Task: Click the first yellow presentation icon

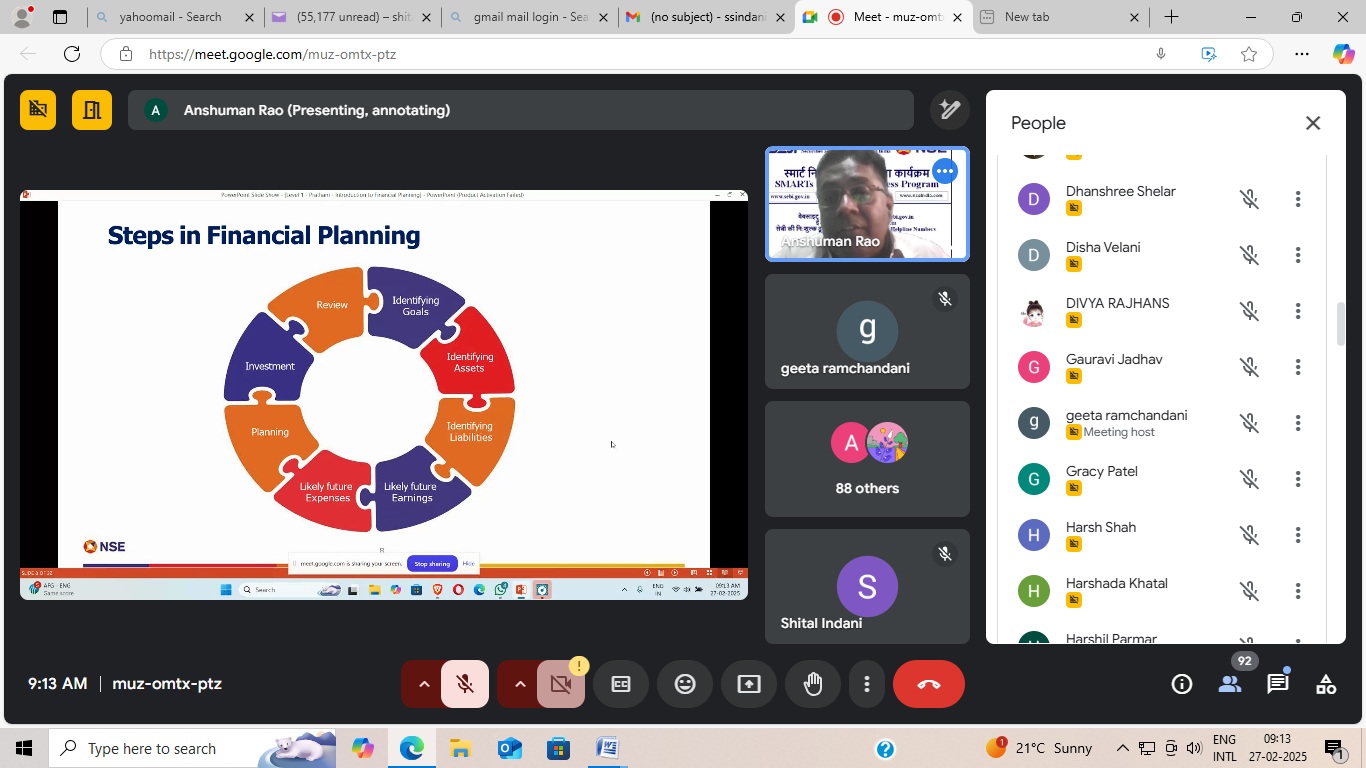Action: coord(38,110)
